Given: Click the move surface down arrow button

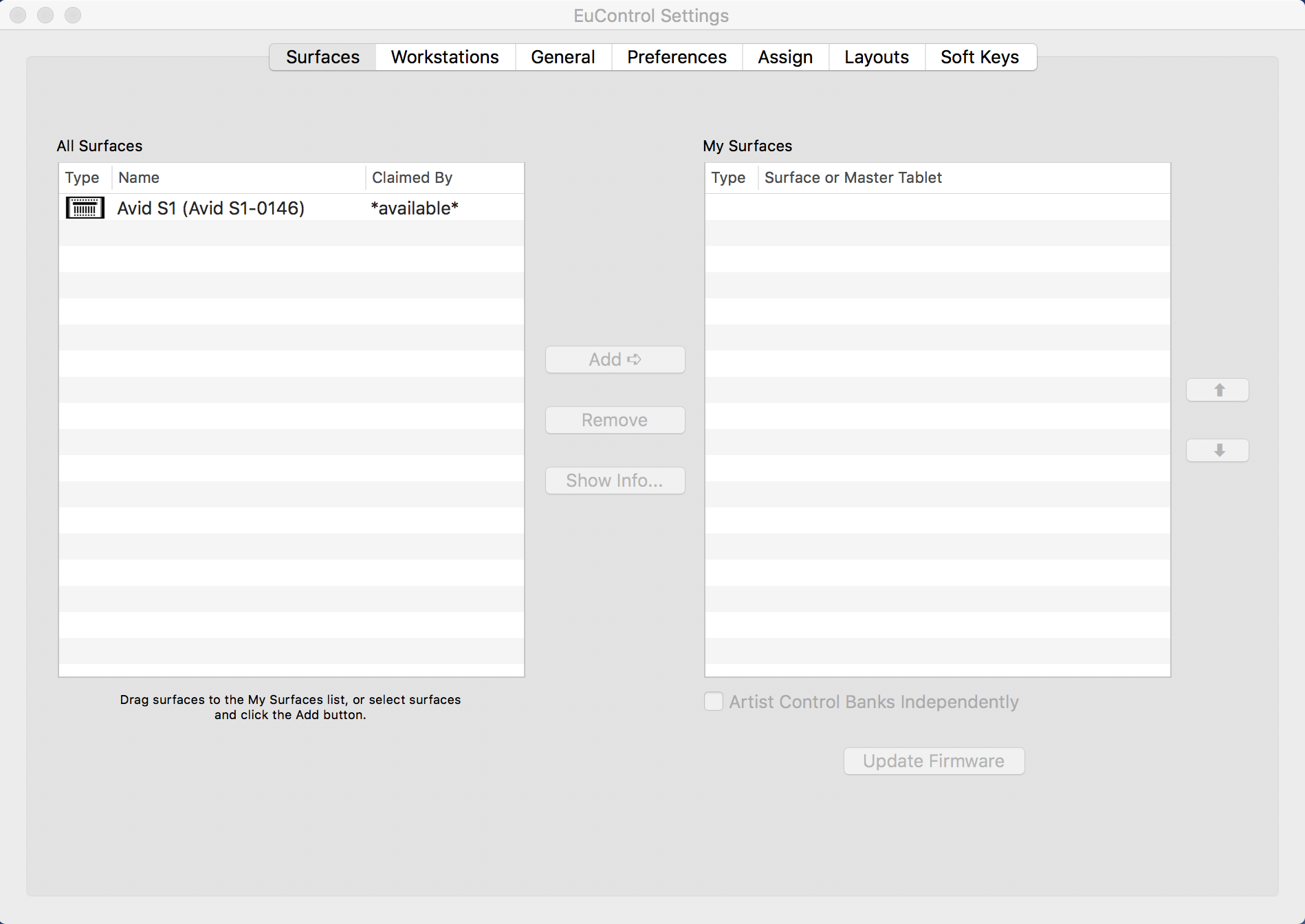Looking at the screenshot, I should click(x=1218, y=450).
